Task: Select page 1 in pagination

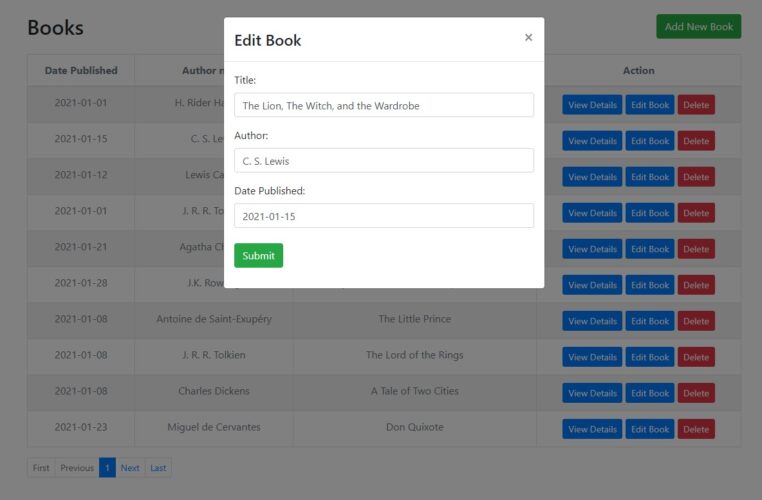Action: 107,468
